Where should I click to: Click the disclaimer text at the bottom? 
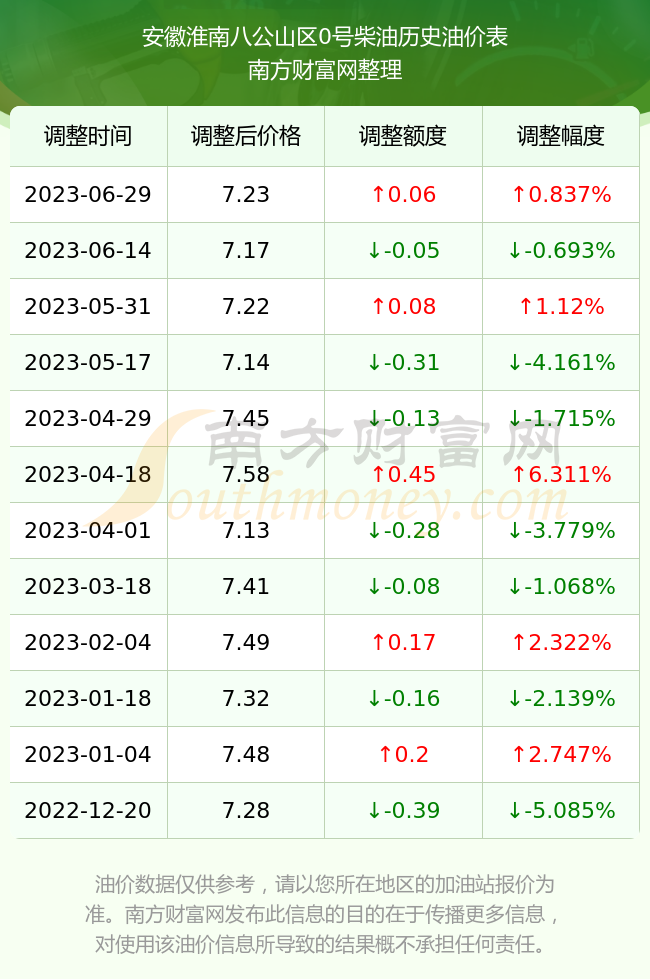tap(324, 914)
